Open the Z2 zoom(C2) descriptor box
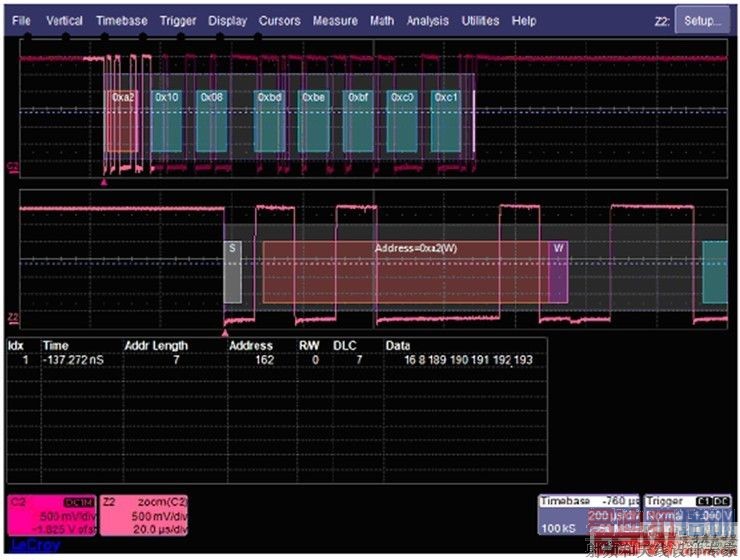Viewport: 740px width, 560px height. [143, 515]
